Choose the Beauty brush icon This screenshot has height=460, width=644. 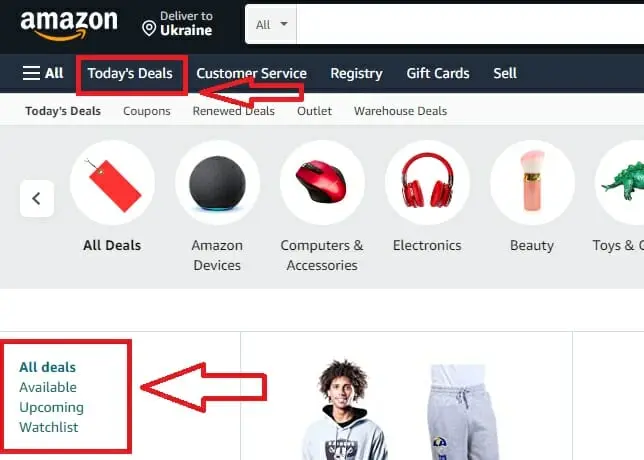point(532,182)
